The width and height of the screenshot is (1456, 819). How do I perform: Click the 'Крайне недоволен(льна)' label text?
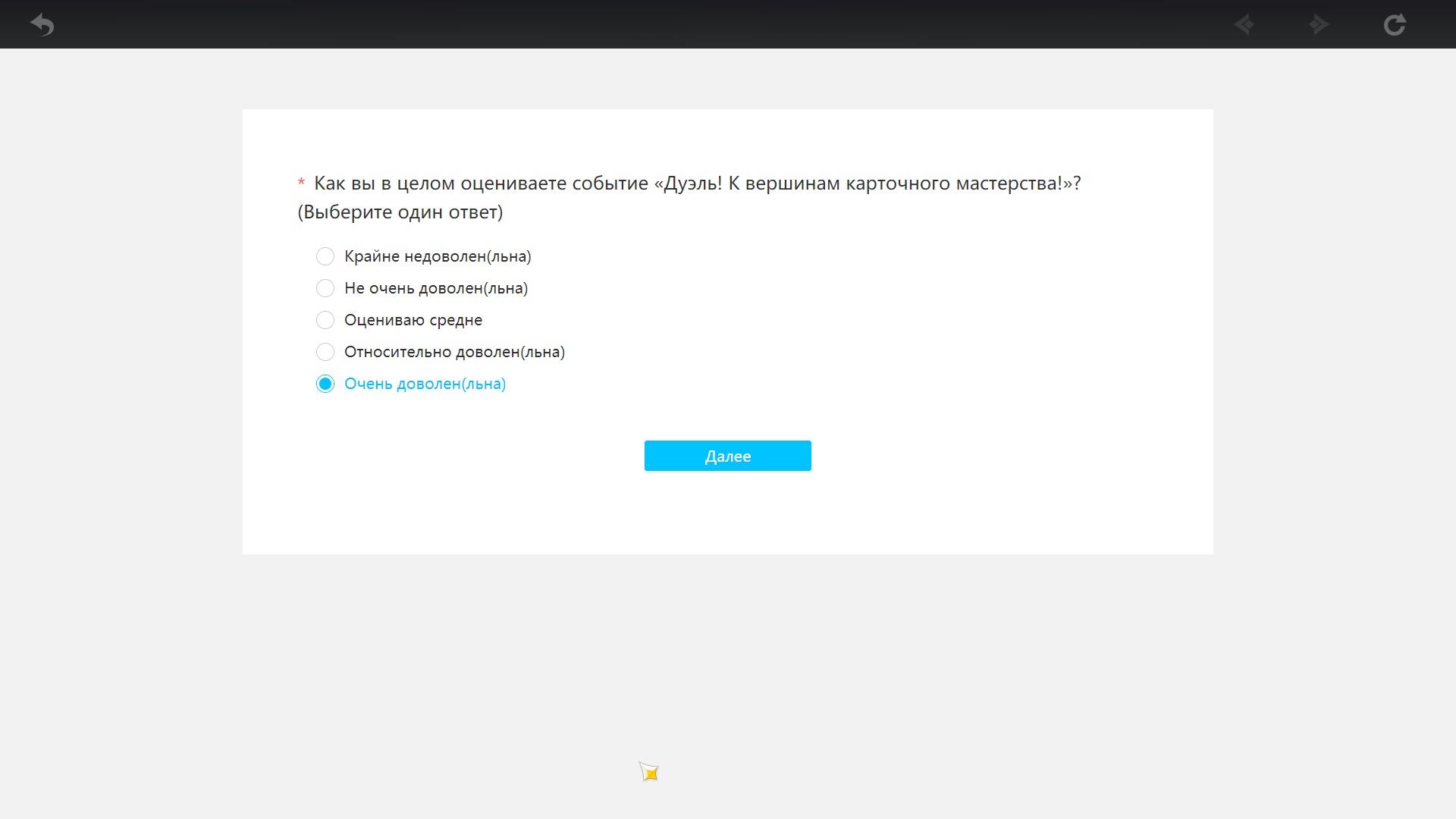(x=438, y=256)
